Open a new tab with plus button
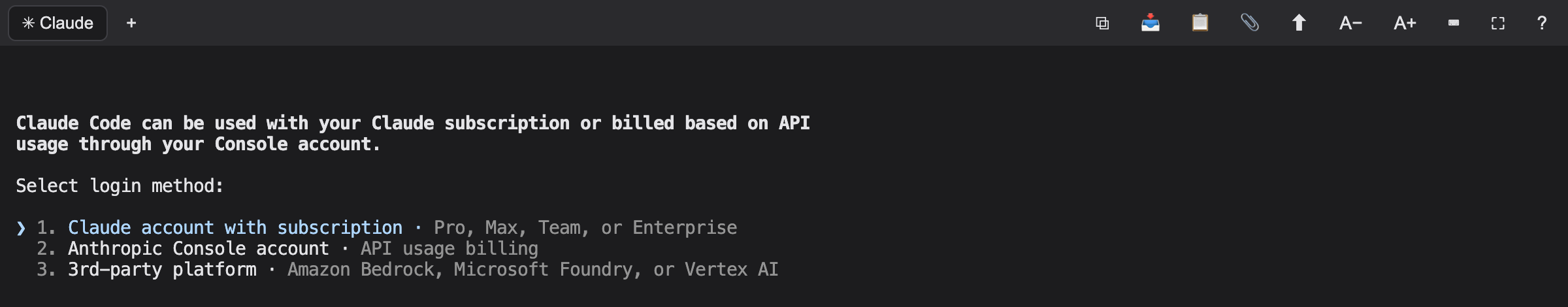Screen dimensions: 1568x307 tap(131, 23)
